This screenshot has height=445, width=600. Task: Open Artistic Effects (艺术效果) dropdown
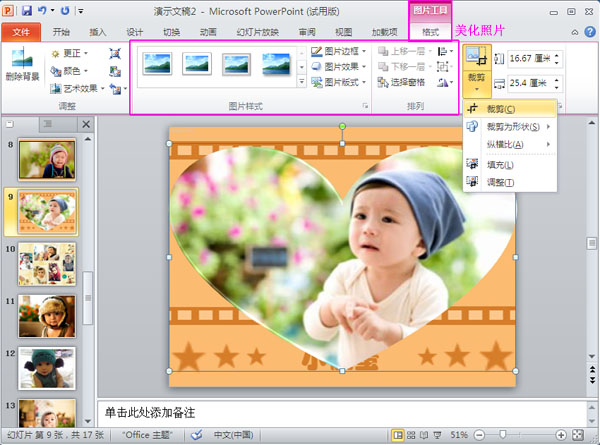point(78,88)
